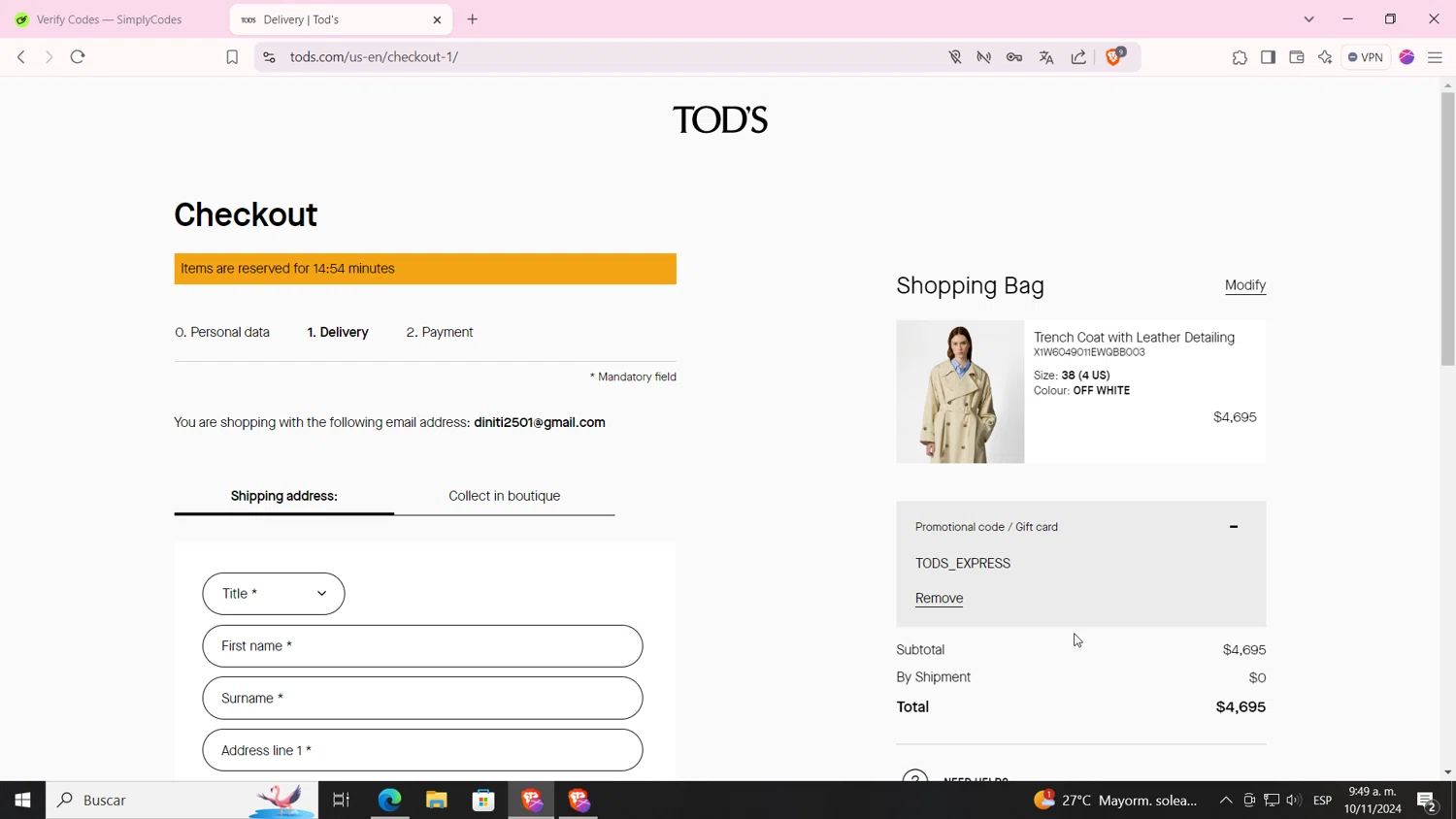This screenshot has width=1456, height=819.
Task: Click the items reserved timer banner
Action: [x=425, y=269]
